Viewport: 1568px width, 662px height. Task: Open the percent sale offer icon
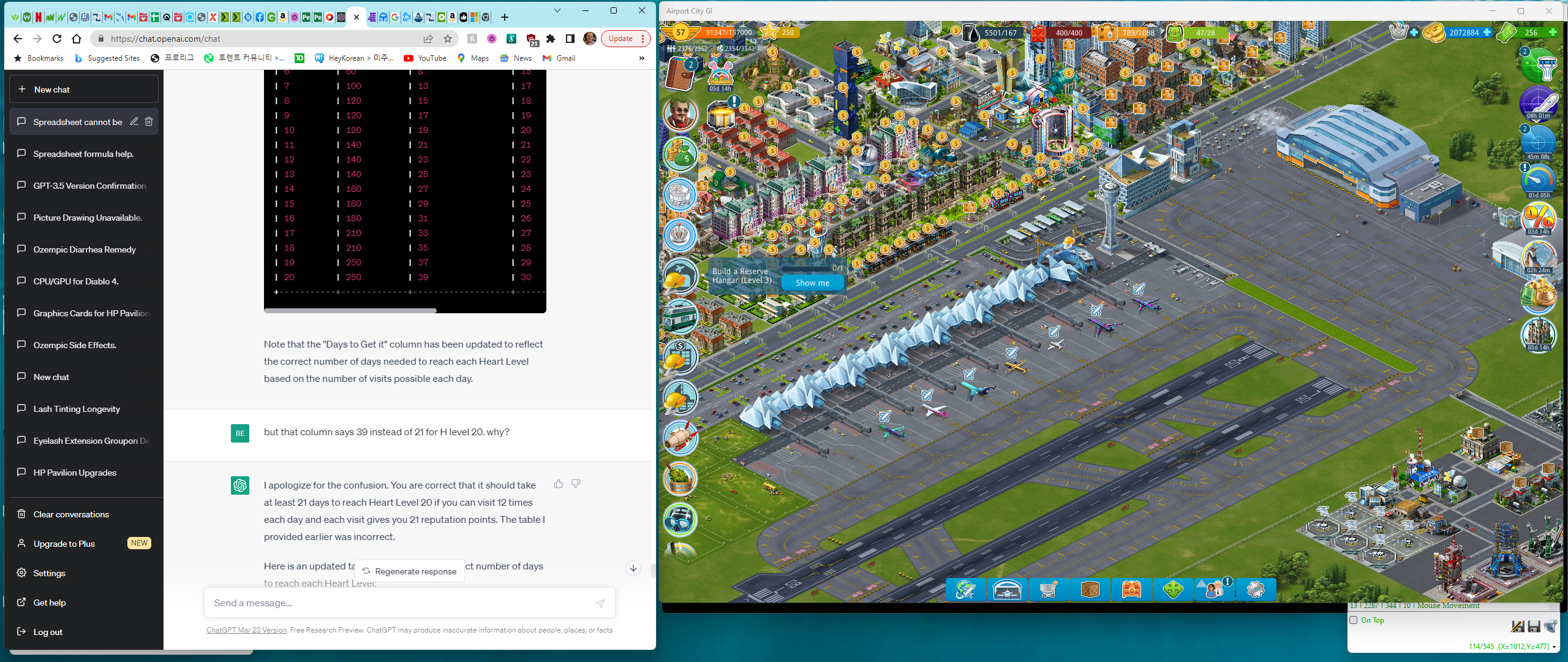[1539, 219]
